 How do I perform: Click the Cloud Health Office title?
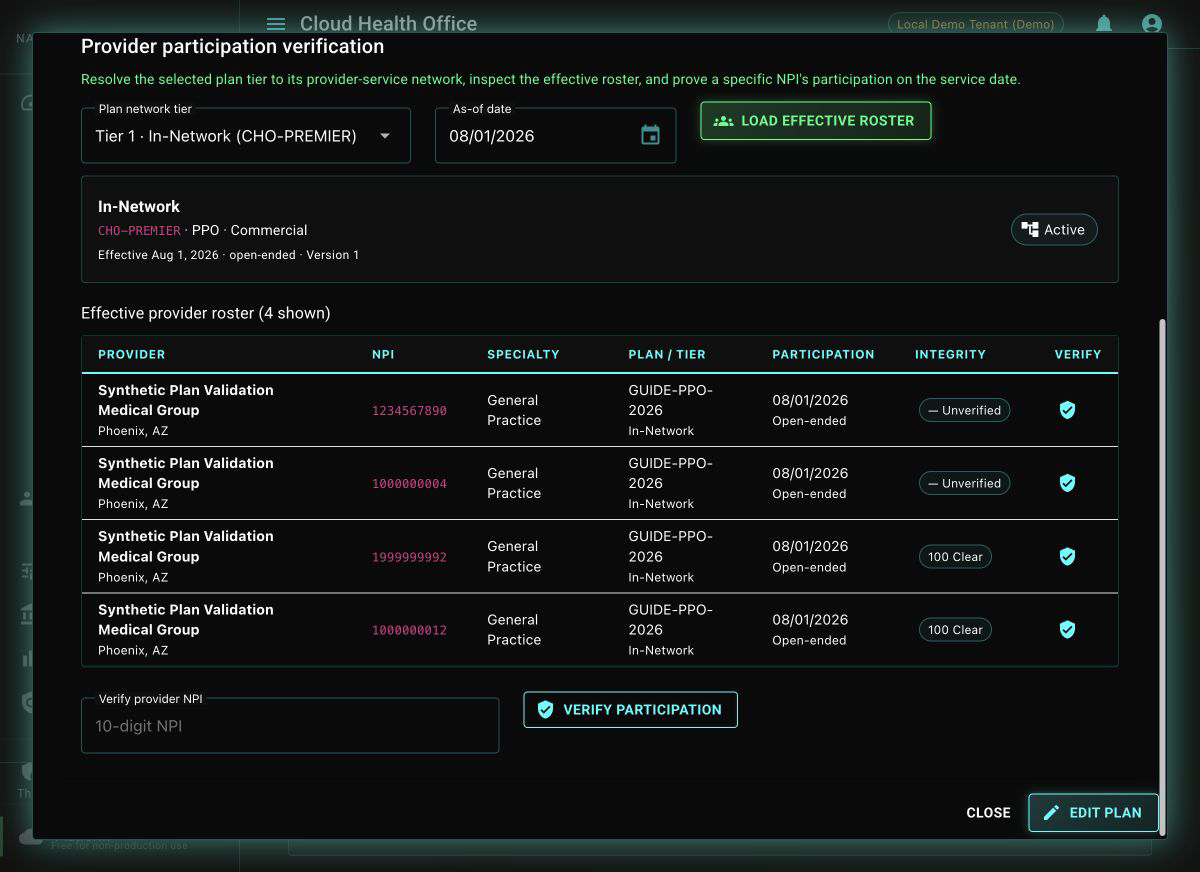(388, 24)
